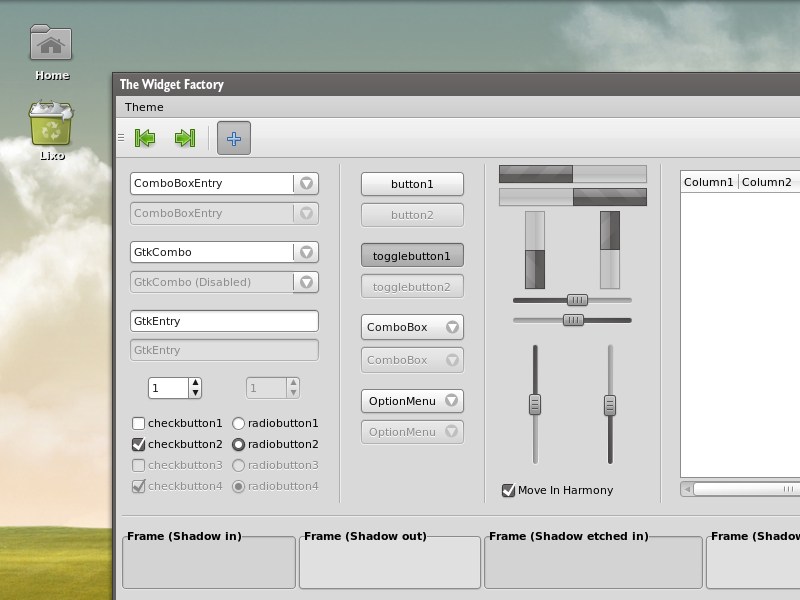Viewport: 800px width, 600px height.
Task: Click the lower horizontal slider handle
Action: click(573, 320)
